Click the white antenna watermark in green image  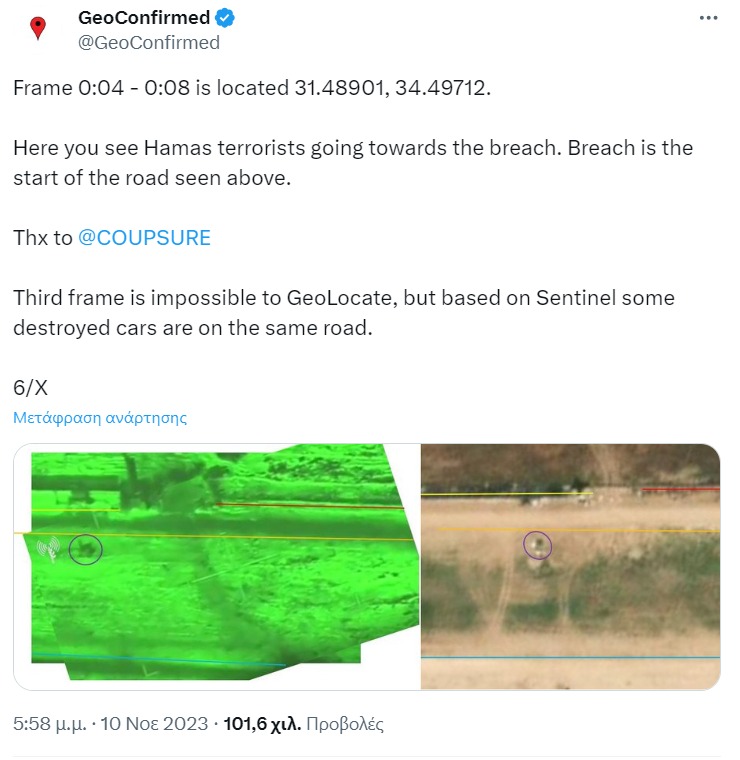tap(49, 550)
